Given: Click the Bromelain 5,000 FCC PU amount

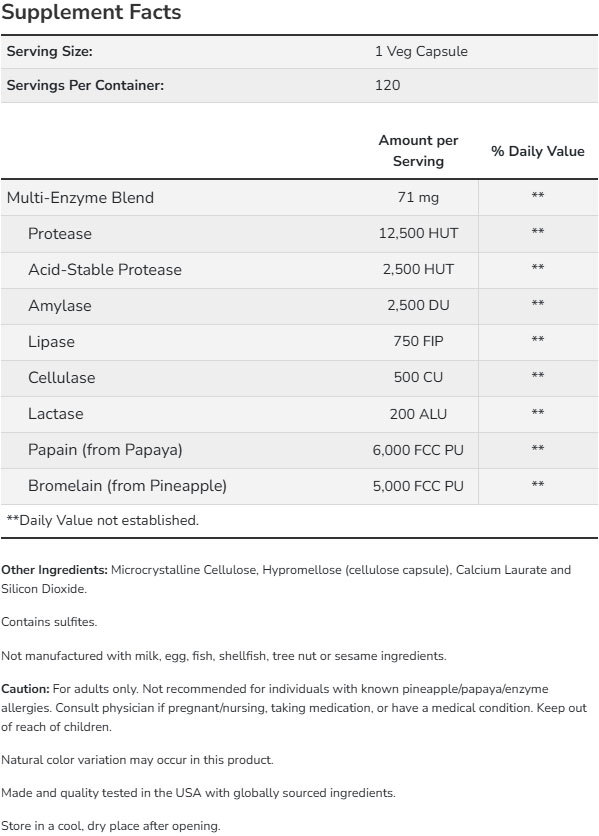Looking at the screenshot, I should point(418,486).
